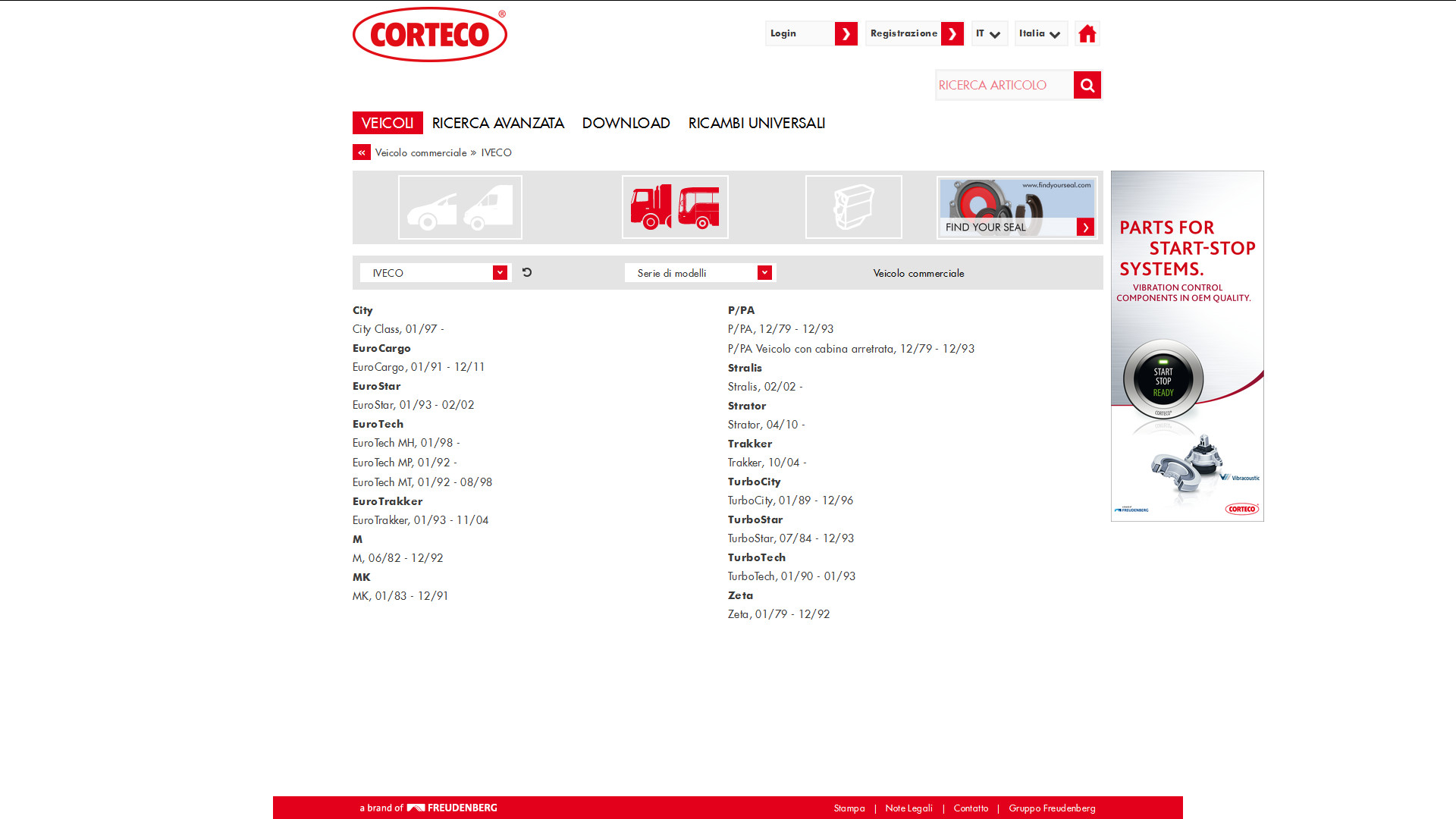This screenshot has width=1456, height=819.
Task: Open TurboStar, 07/84 - 12/93 model
Action: tap(791, 538)
